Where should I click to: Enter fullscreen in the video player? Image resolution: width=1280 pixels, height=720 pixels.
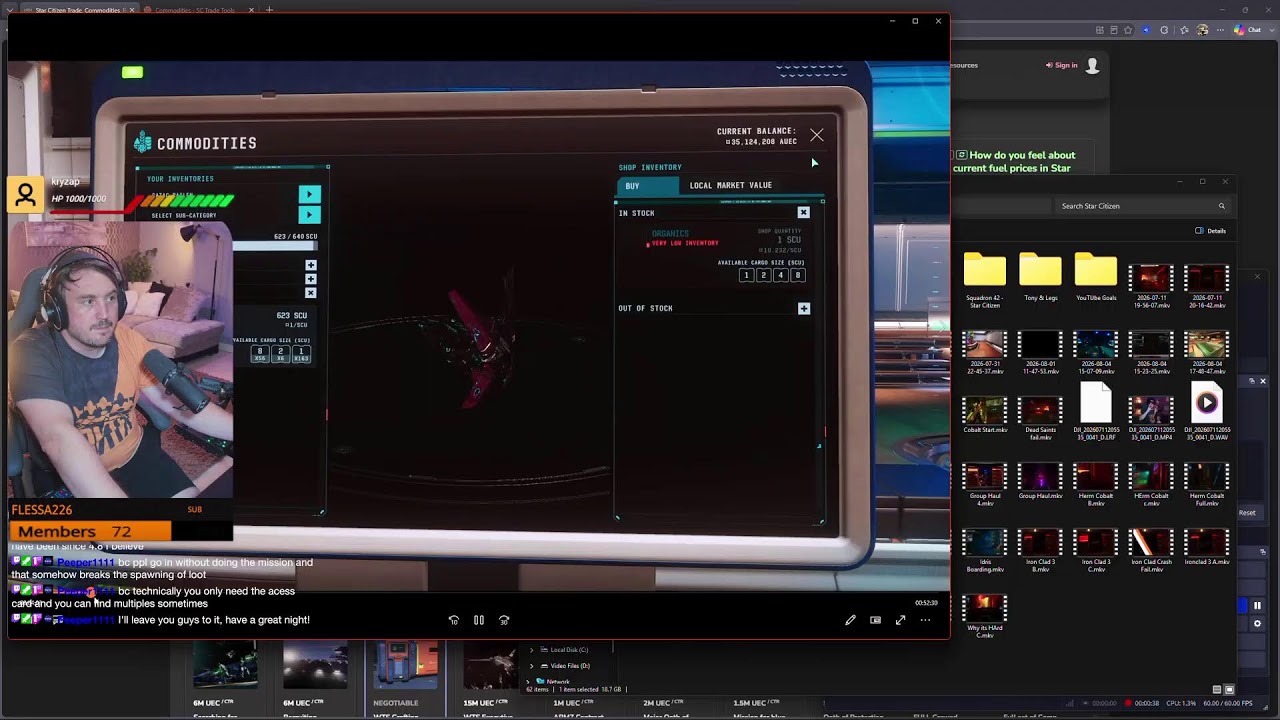900,620
